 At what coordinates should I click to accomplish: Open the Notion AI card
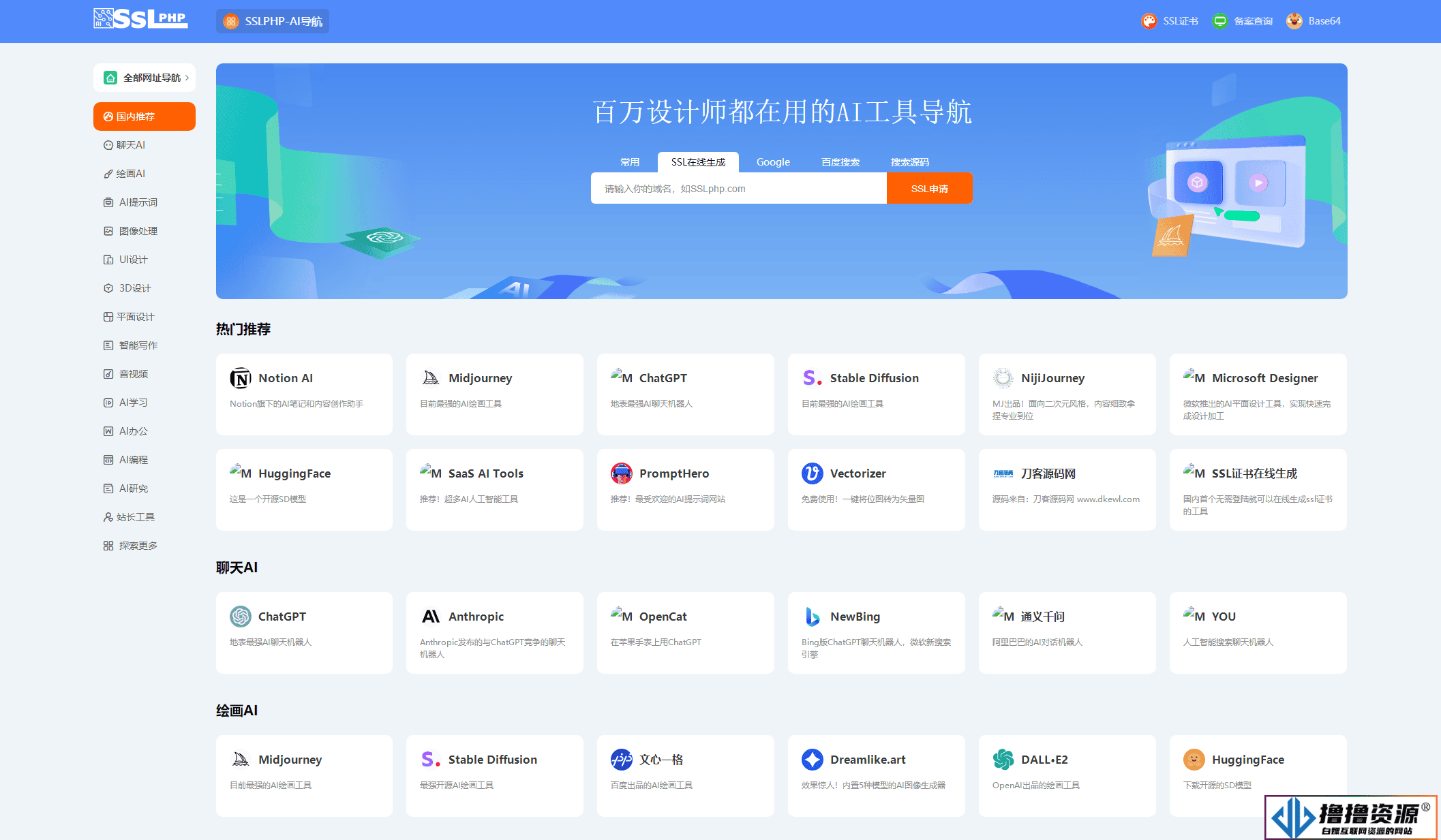304,394
